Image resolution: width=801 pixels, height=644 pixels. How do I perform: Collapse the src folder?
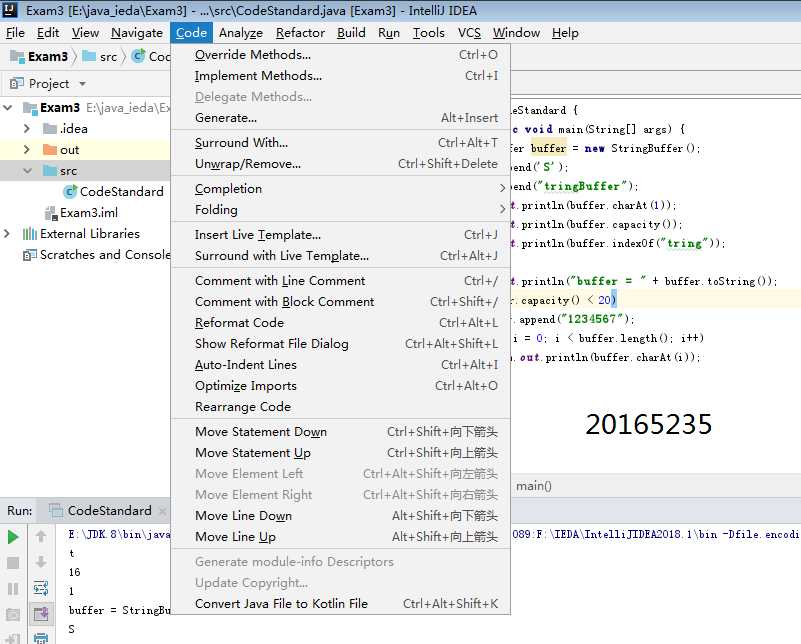tap(27, 171)
